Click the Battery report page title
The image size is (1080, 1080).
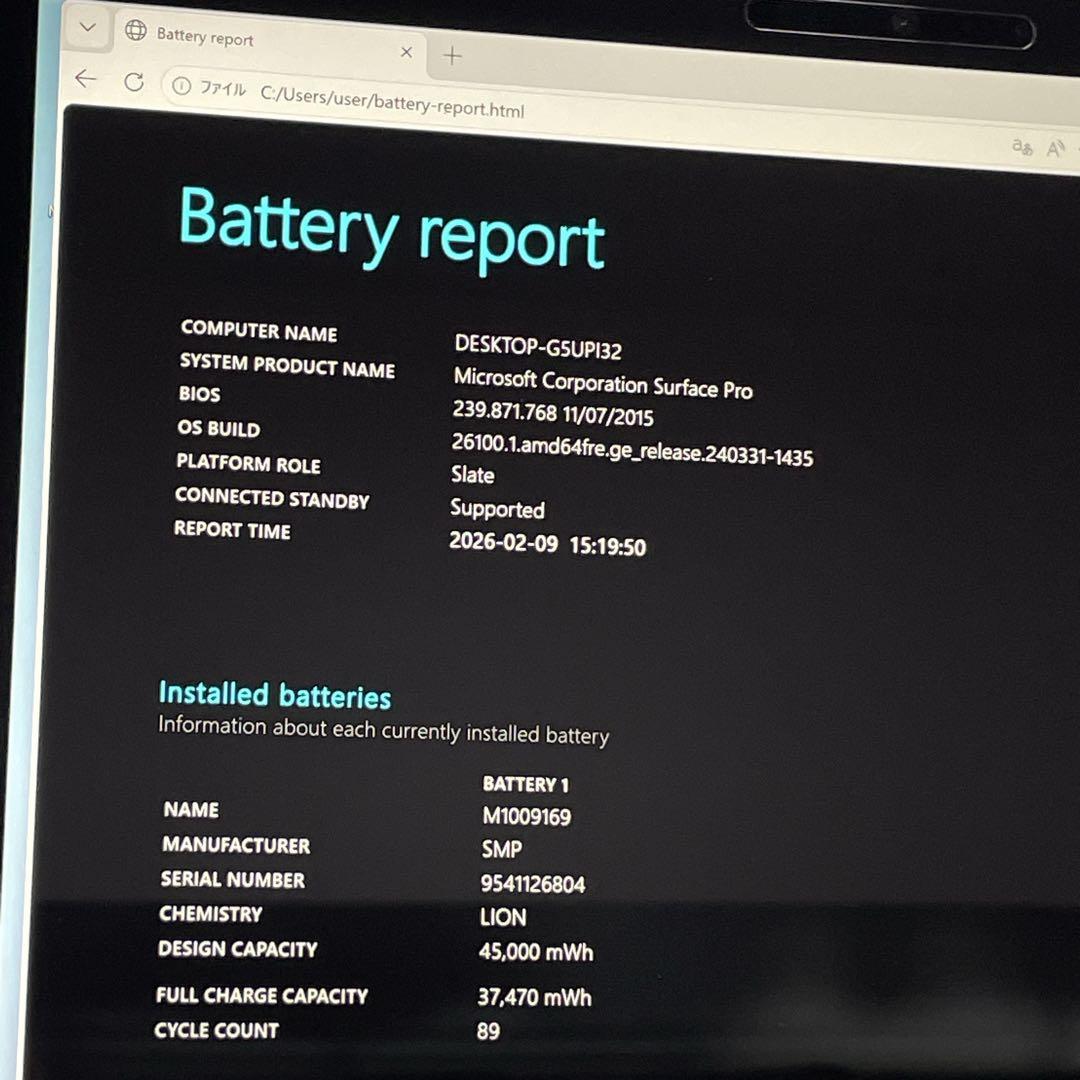(390, 228)
